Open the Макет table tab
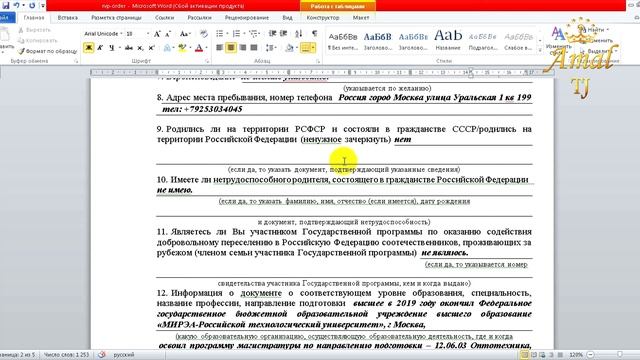The image size is (640, 360). click(361, 18)
